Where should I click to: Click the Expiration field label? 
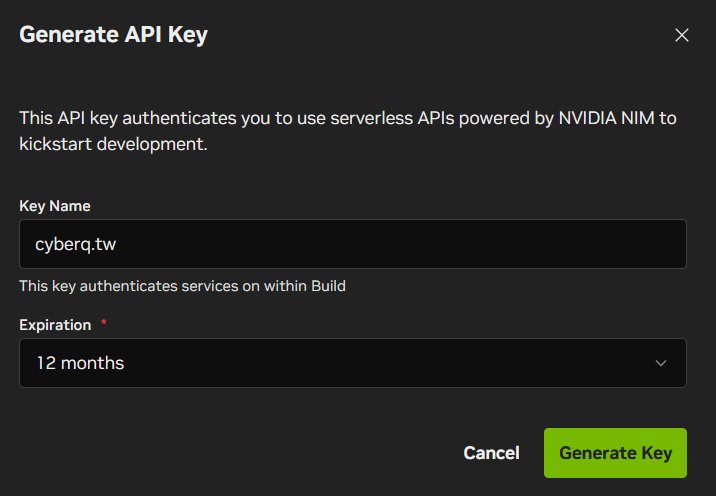(55, 325)
